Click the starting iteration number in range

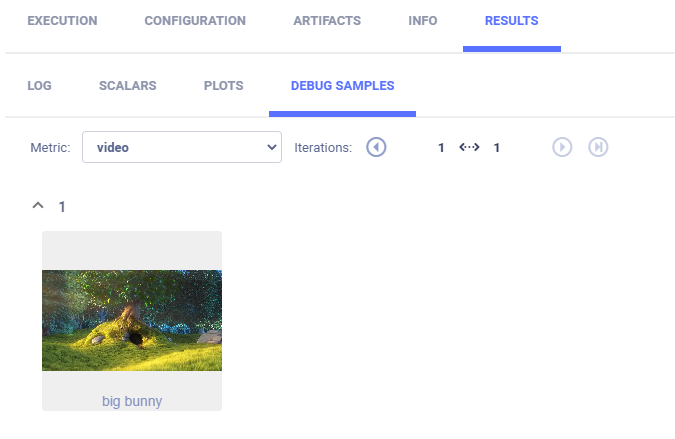pyautogui.click(x=441, y=147)
